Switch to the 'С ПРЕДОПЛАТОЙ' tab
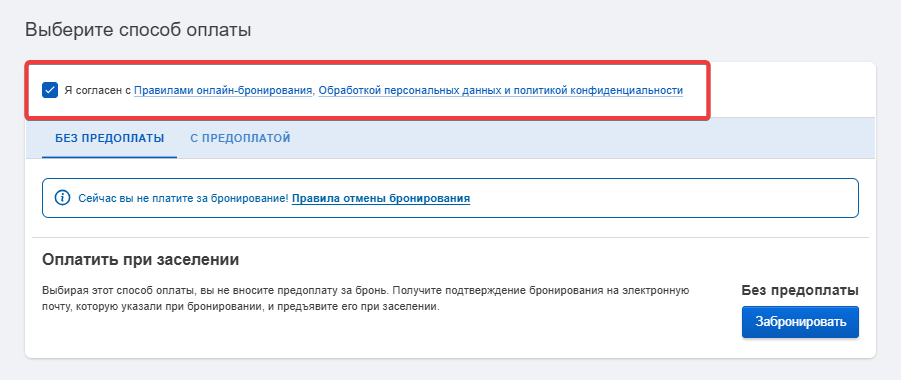 pos(240,138)
